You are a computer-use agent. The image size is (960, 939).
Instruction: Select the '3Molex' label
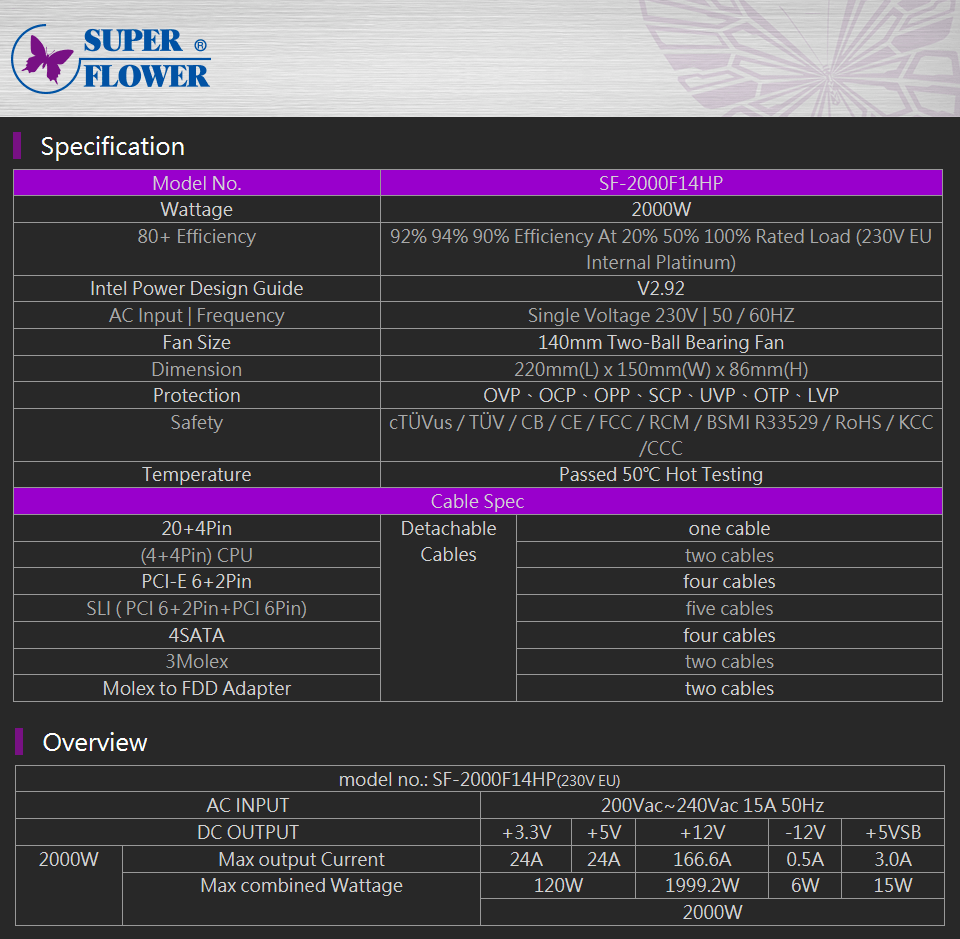click(x=197, y=662)
